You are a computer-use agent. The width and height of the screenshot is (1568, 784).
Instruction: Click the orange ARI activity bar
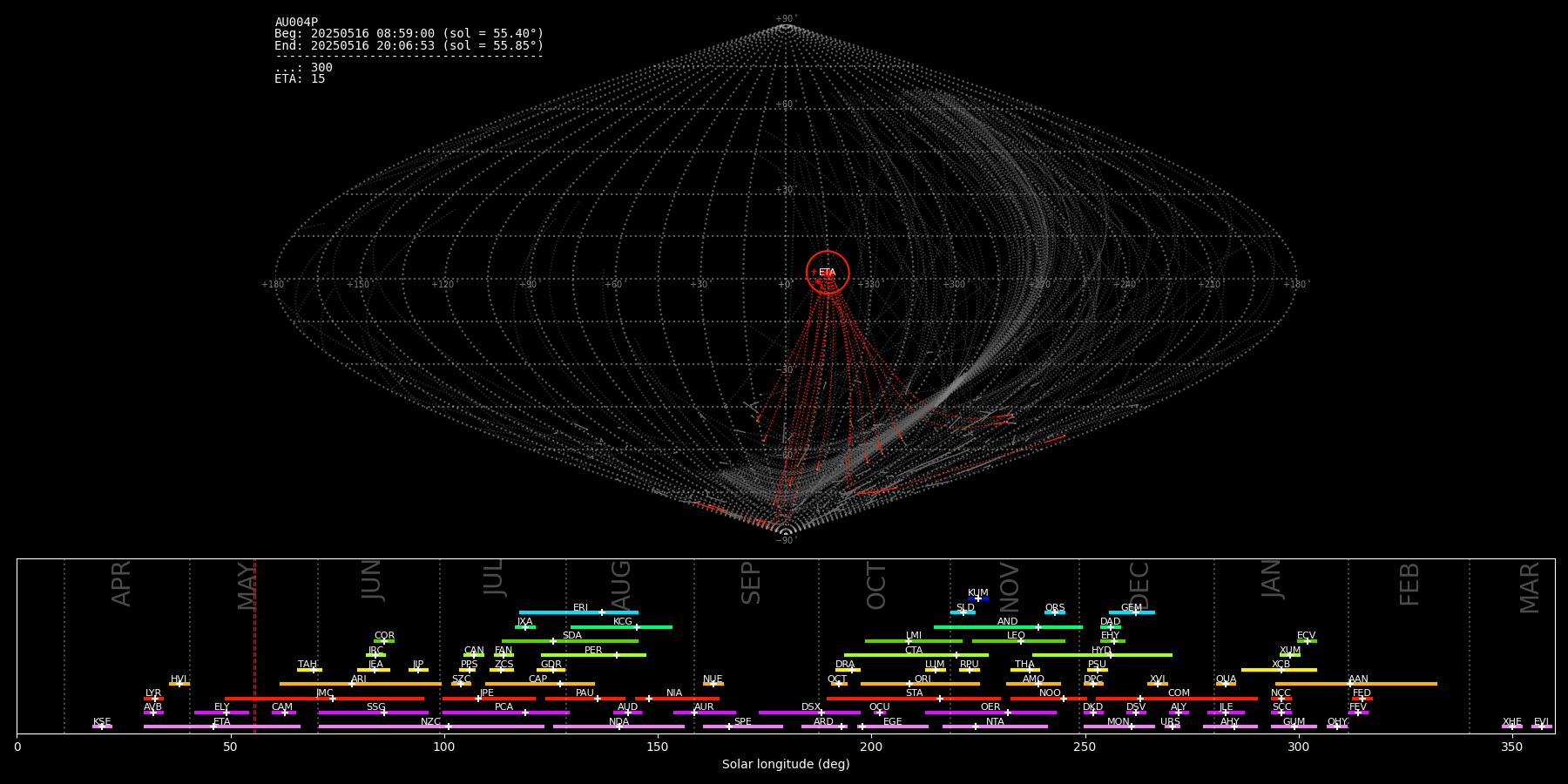pyautogui.click(x=360, y=684)
